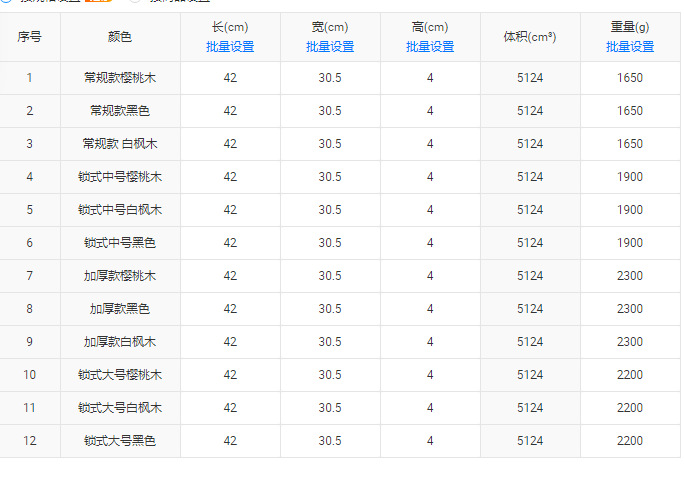Click the 体积(cm³) column header

coord(530,37)
